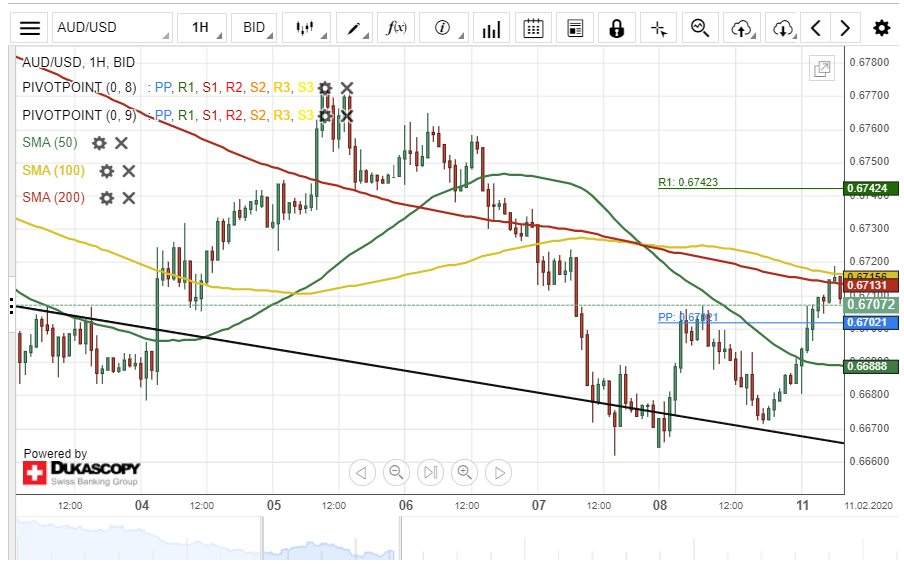Image resolution: width=904 pixels, height=568 pixels.
Task: Click the 0.67424 green price tag
Action: click(x=871, y=188)
